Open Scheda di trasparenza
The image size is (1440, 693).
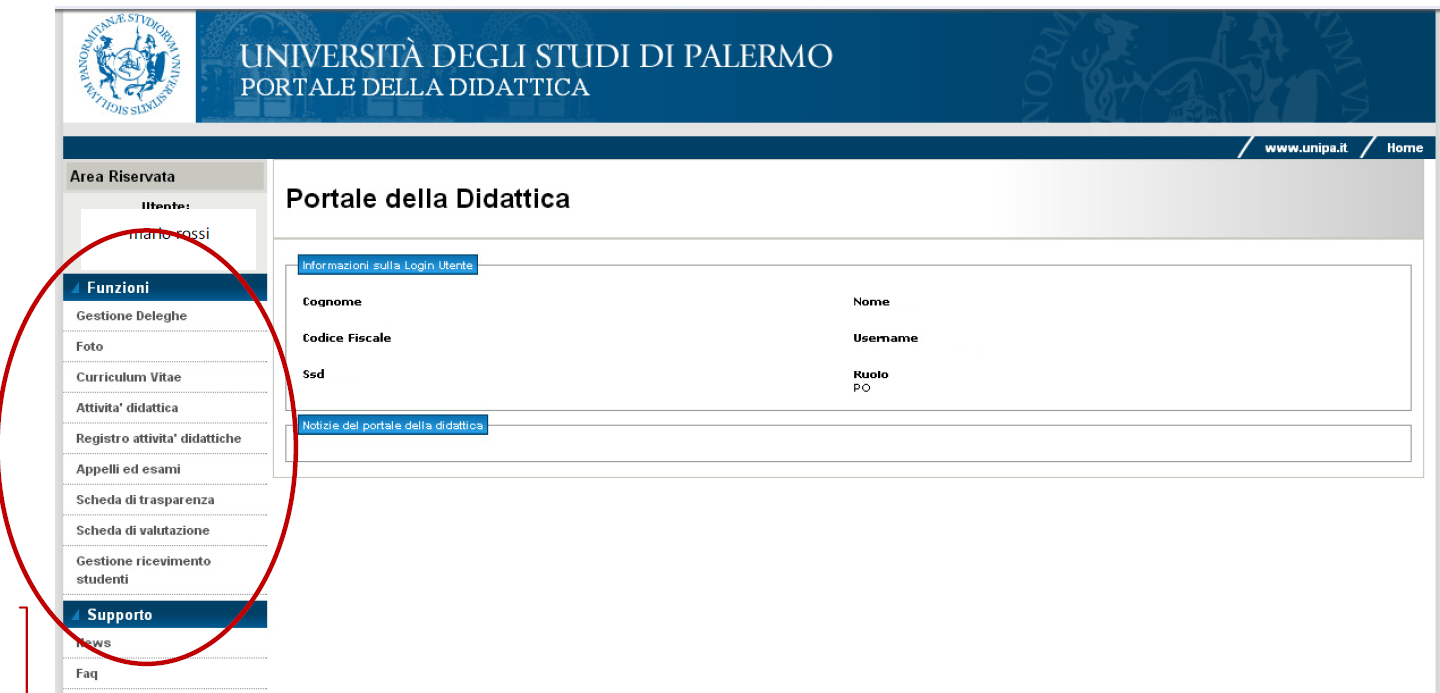tap(145, 500)
